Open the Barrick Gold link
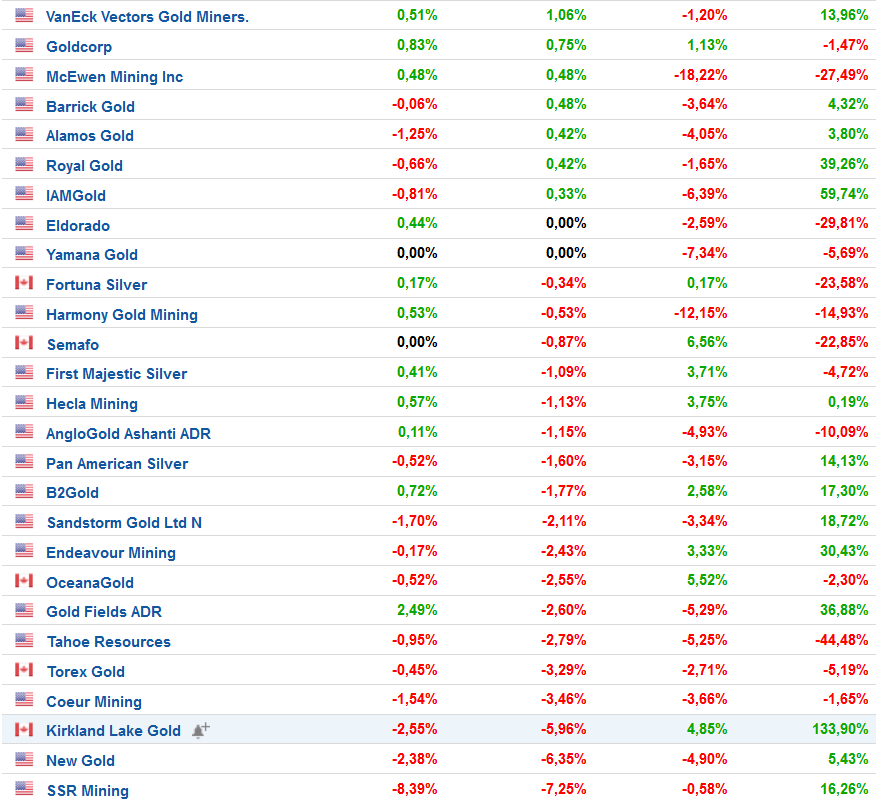The height and width of the screenshot is (804, 876). coord(91,106)
